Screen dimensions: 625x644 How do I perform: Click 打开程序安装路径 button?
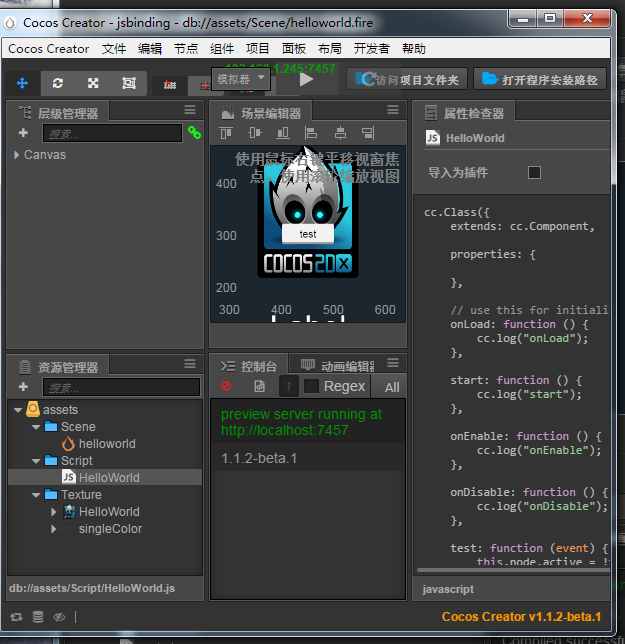point(540,79)
